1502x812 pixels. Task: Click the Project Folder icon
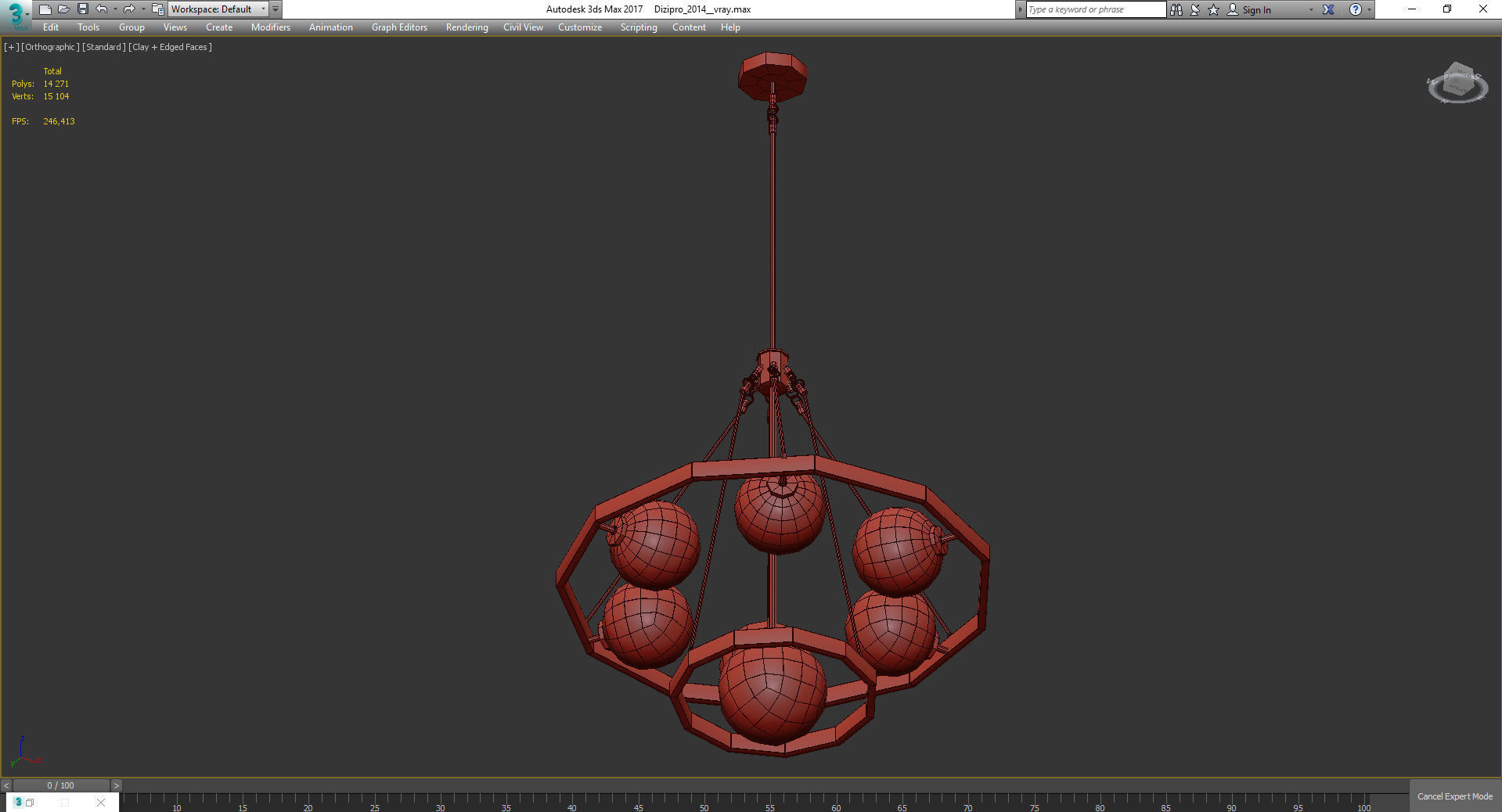coord(157,9)
